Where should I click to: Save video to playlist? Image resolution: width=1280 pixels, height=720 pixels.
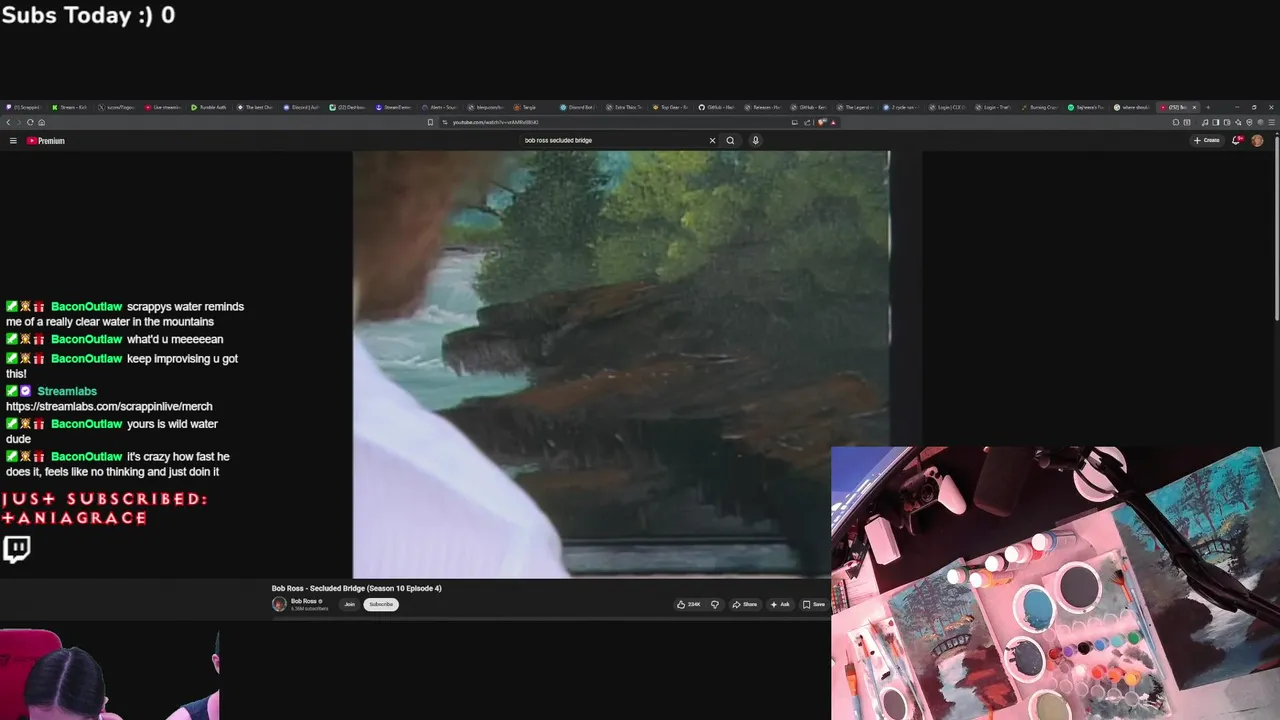814,604
